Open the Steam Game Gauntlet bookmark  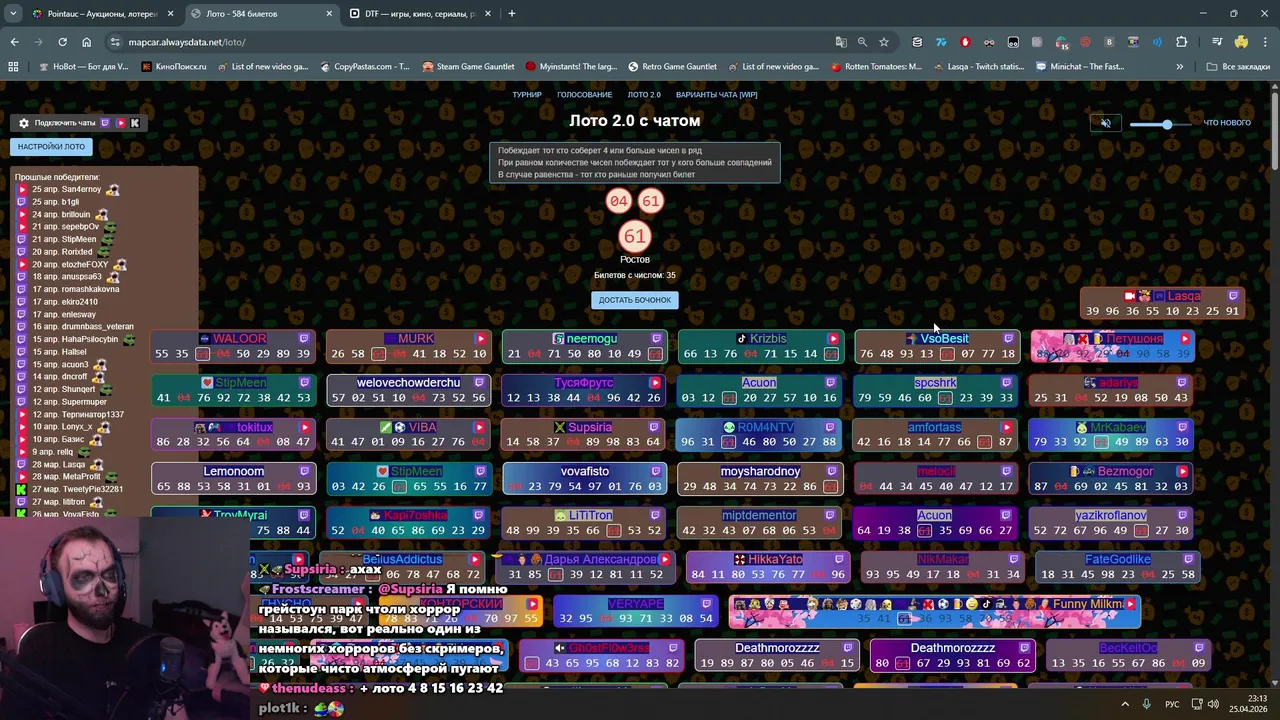(x=468, y=67)
